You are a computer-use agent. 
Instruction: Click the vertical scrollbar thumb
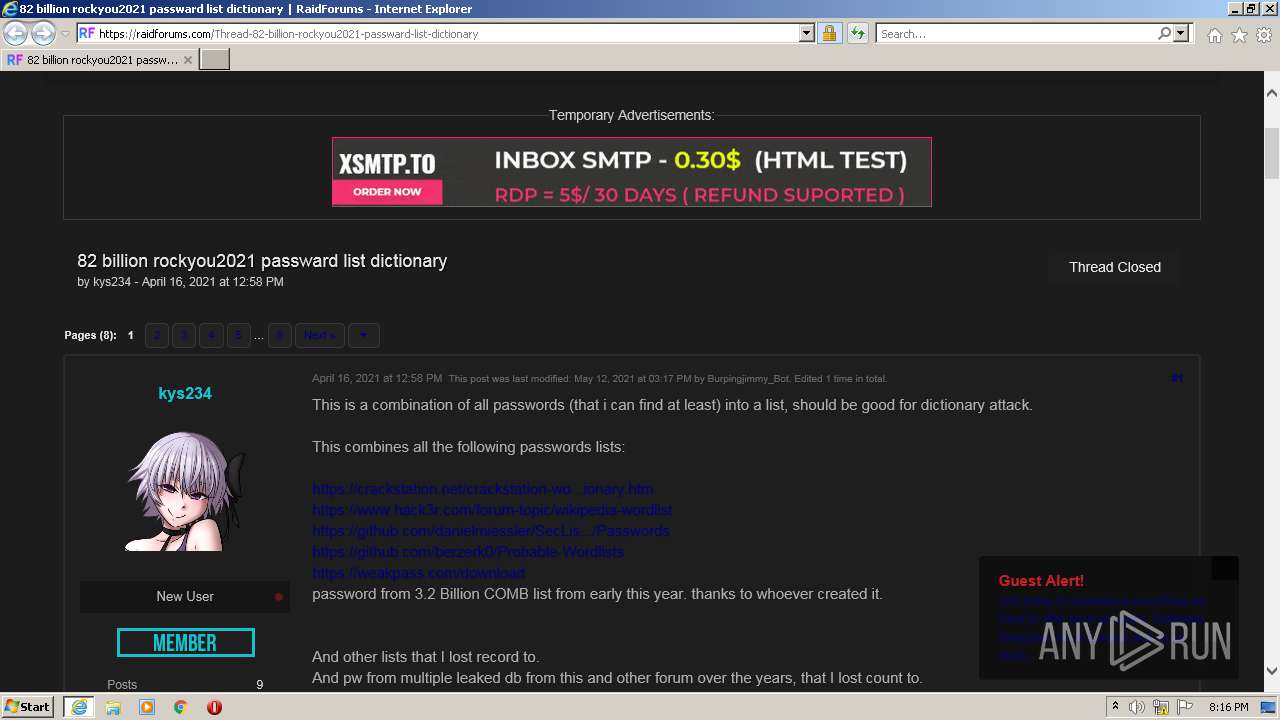1272,153
